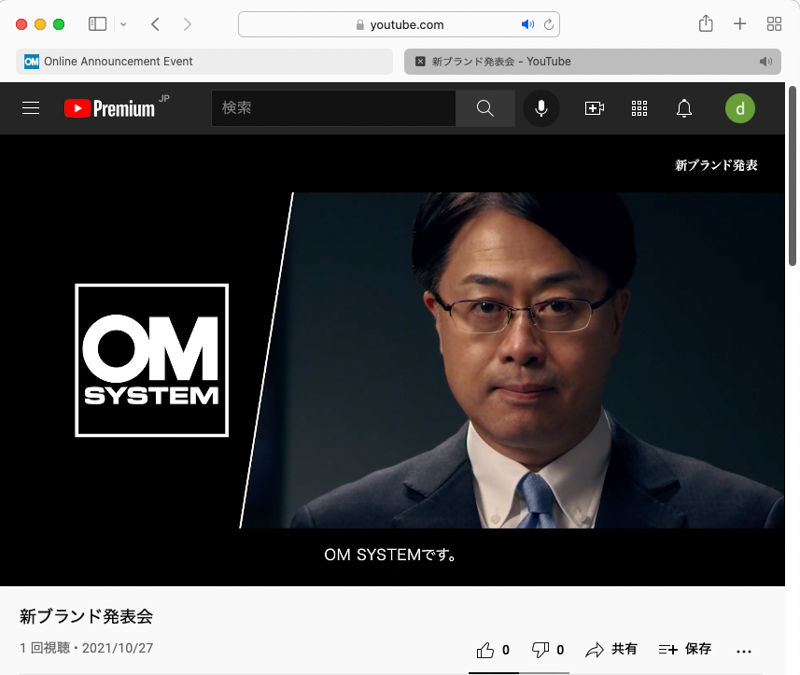Open the YouTube apps grid icon
The height and width of the screenshot is (675, 800).
click(x=639, y=108)
